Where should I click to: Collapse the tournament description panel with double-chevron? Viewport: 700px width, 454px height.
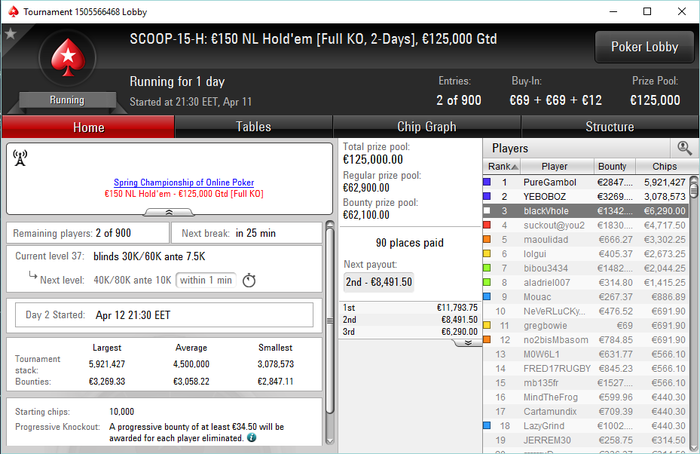pyautogui.click(x=169, y=212)
